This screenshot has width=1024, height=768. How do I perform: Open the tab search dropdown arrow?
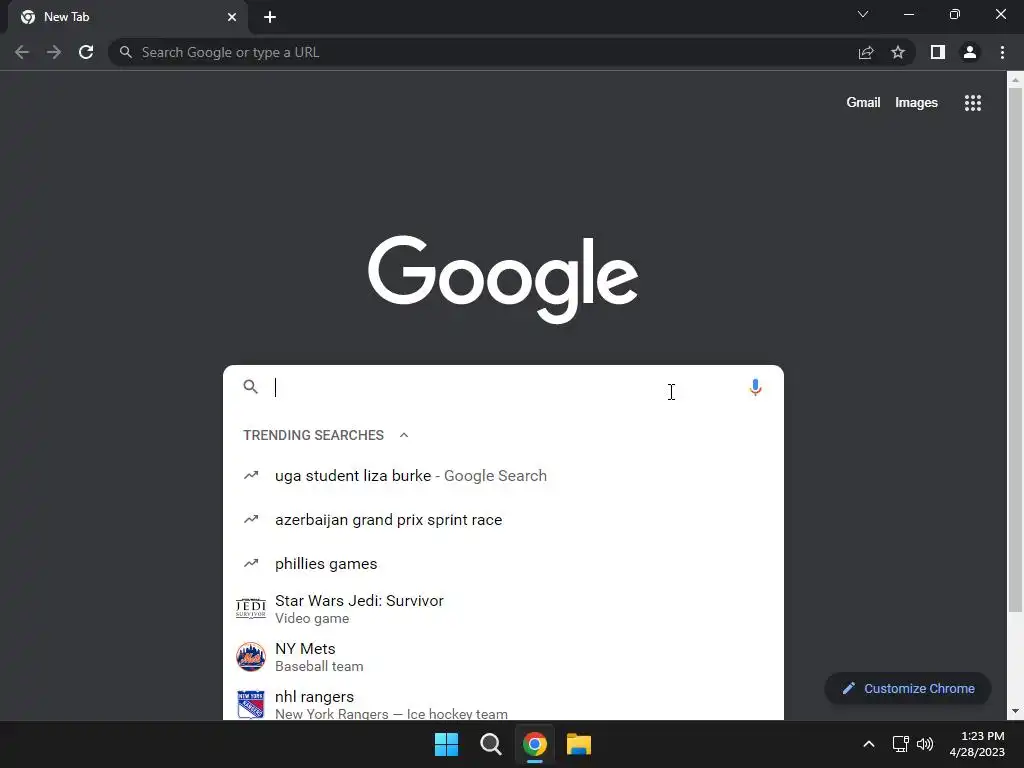tap(863, 14)
